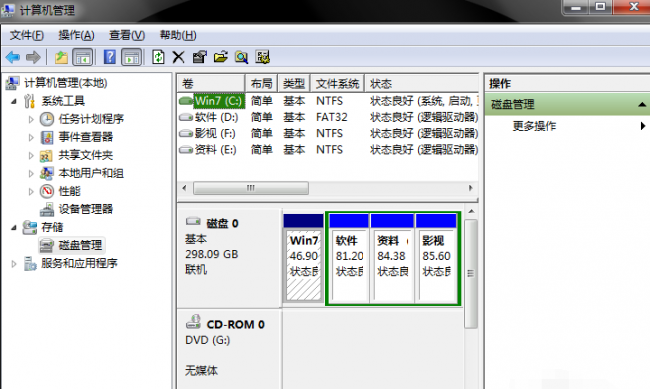This screenshot has width=650, height=389.
Task: Sort by the 类型 column header
Action: (x=294, y=84)
